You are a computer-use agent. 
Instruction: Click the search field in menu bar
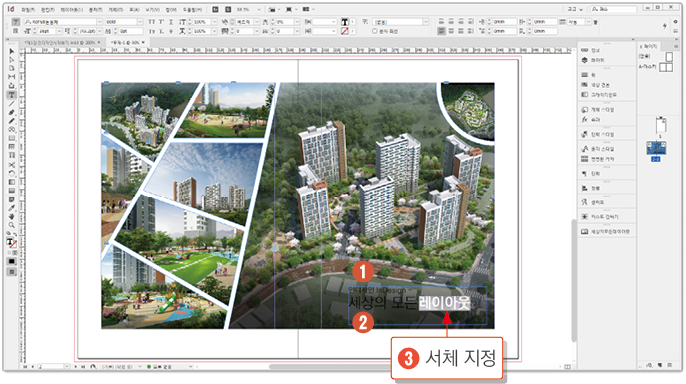(x=614, y=9)
